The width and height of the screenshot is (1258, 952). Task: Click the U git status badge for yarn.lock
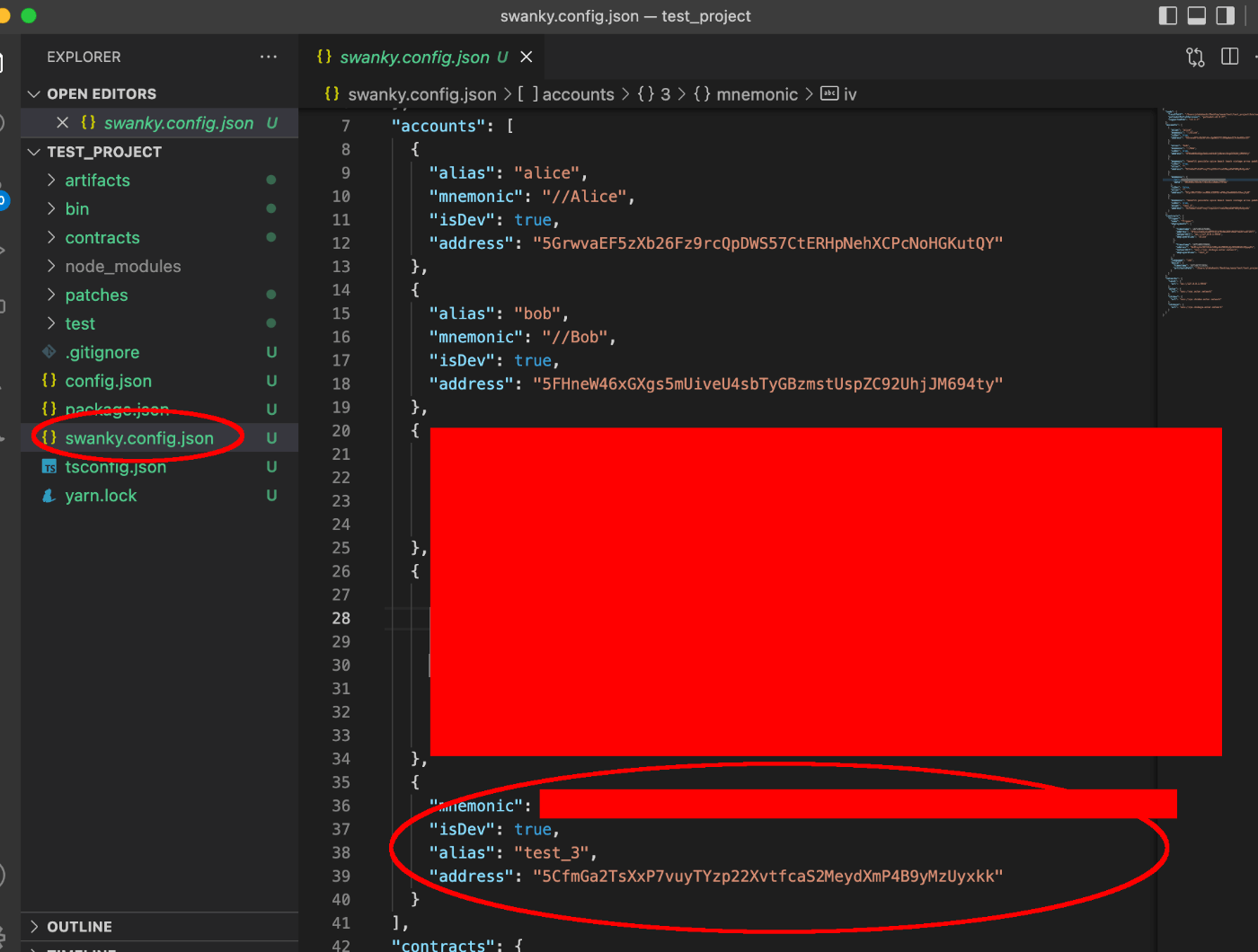point(271,496)
